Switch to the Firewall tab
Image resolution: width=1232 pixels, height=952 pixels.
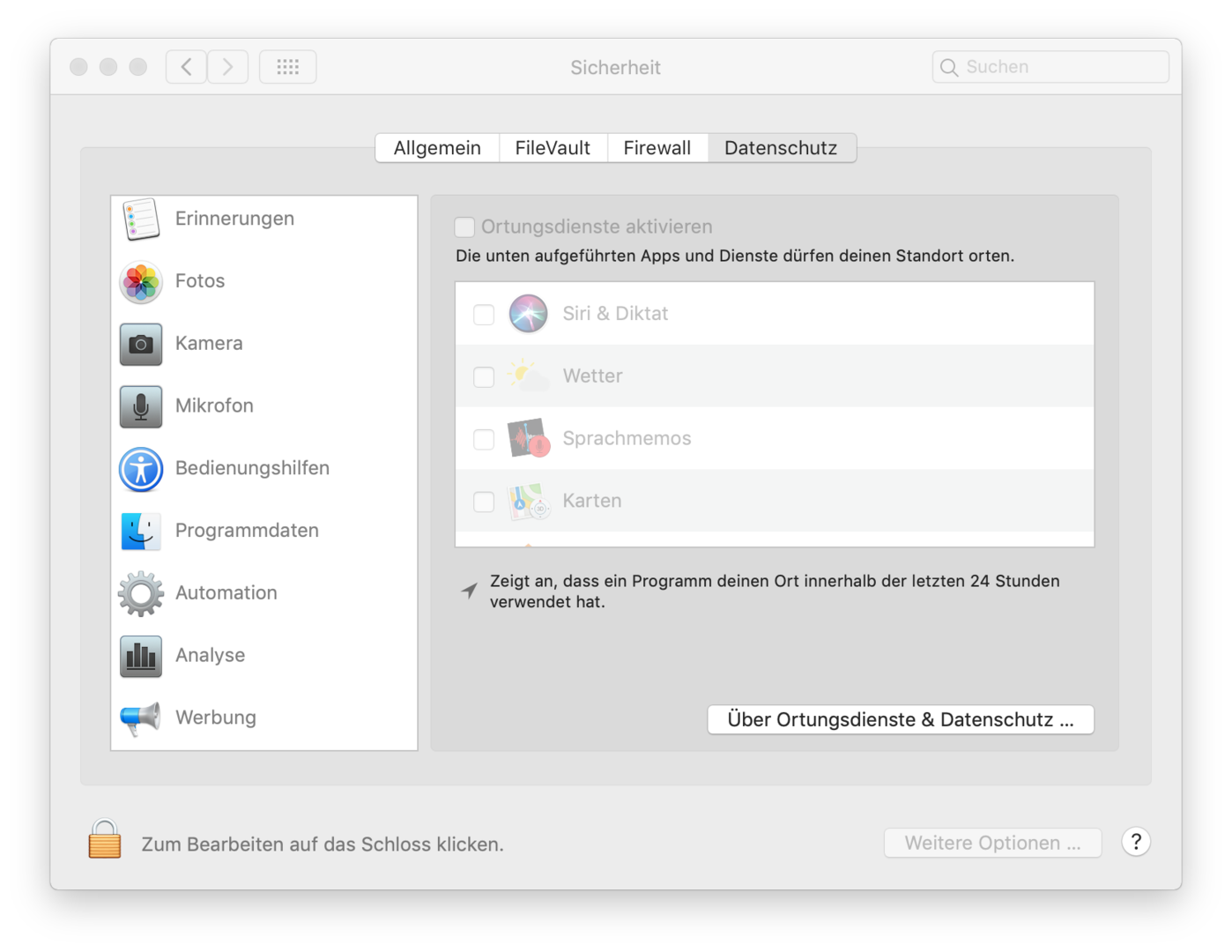click(x=657, y=148)
